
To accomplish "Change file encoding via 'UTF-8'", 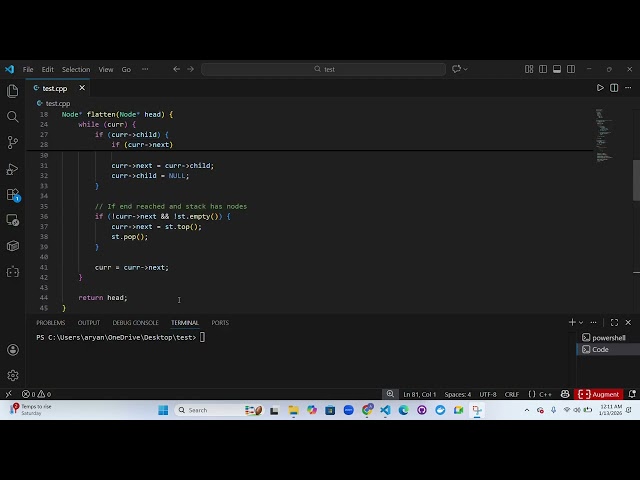I will pyautogui.click(x=488, y=394).
